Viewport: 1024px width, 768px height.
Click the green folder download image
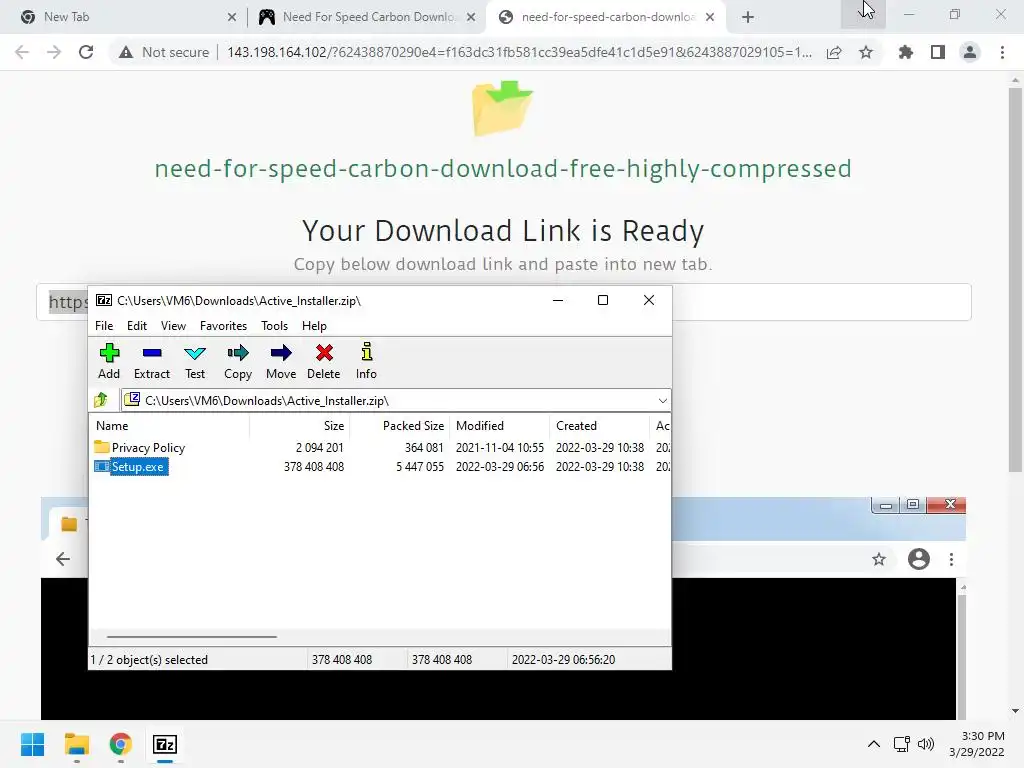tap(503, 108)
